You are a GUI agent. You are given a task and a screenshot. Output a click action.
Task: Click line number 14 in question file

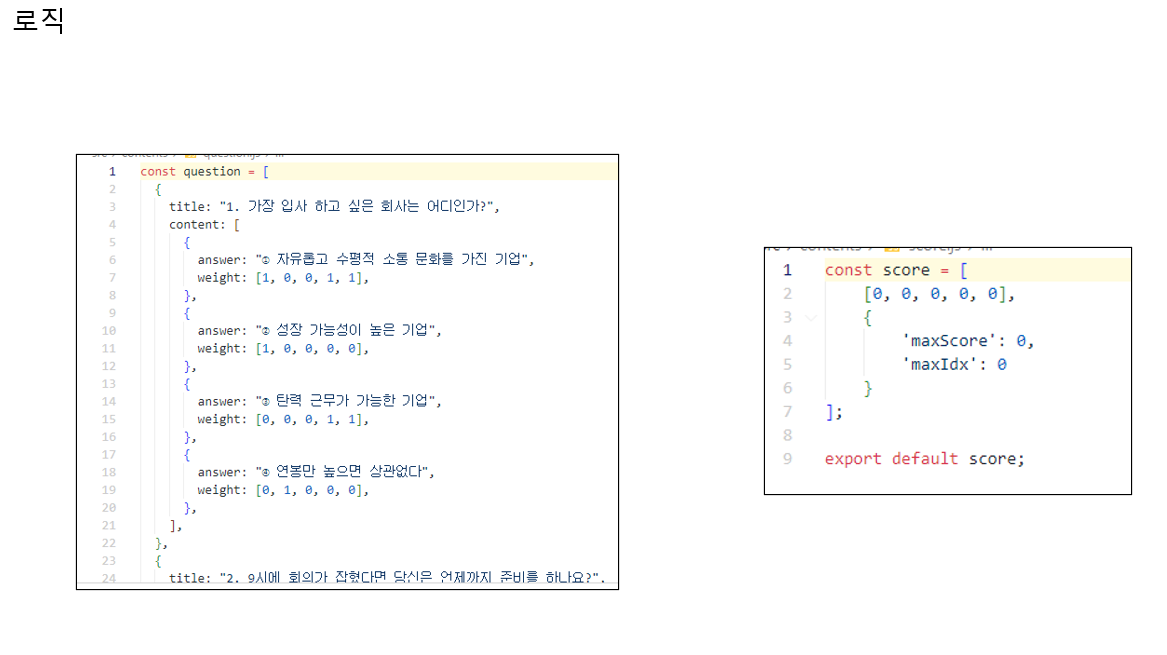tap(109, 401)
